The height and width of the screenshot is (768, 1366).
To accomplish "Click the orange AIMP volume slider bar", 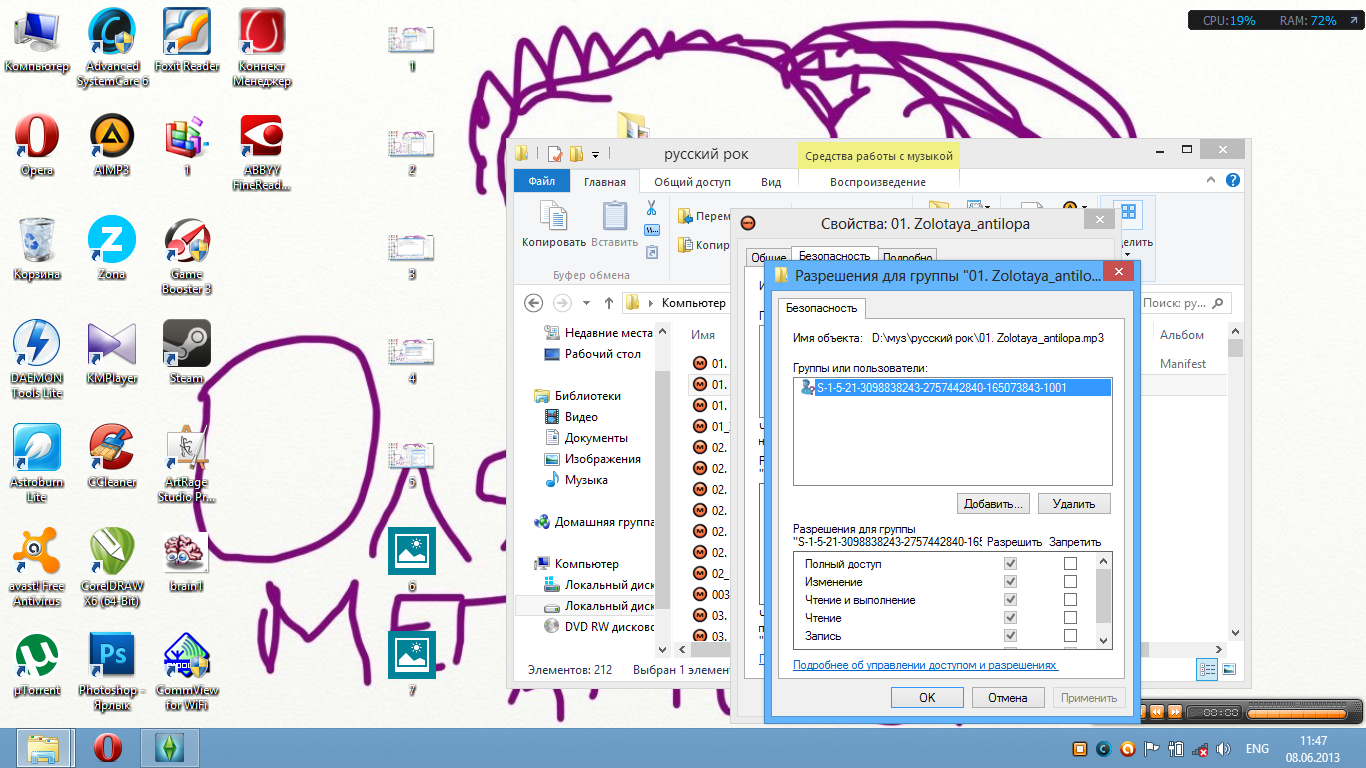I will point(1295,713).
